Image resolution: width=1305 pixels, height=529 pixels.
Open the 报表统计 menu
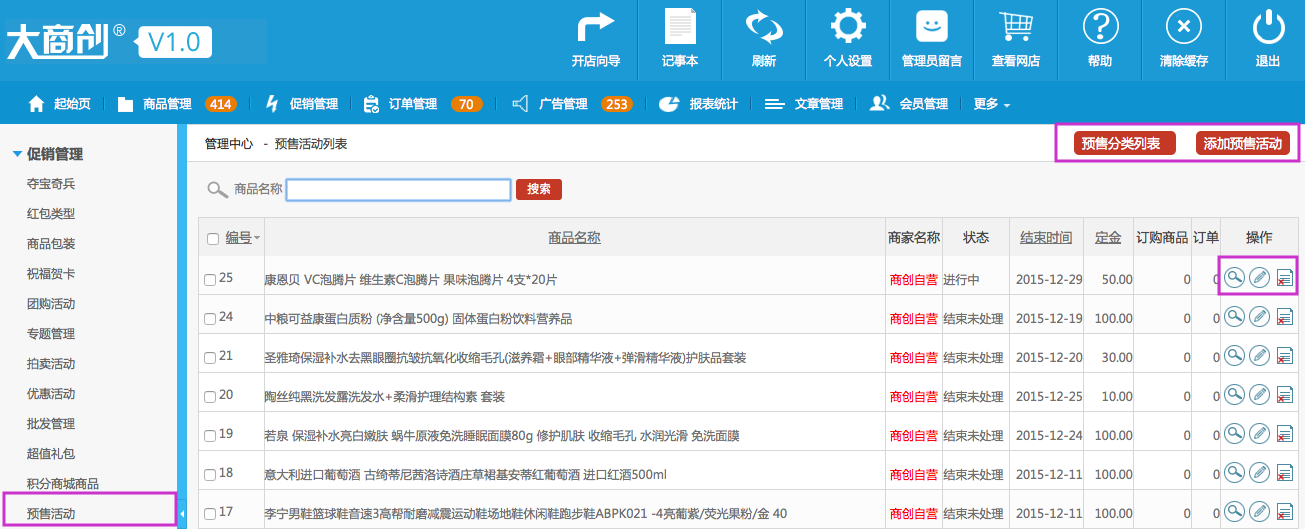[699, 104]
